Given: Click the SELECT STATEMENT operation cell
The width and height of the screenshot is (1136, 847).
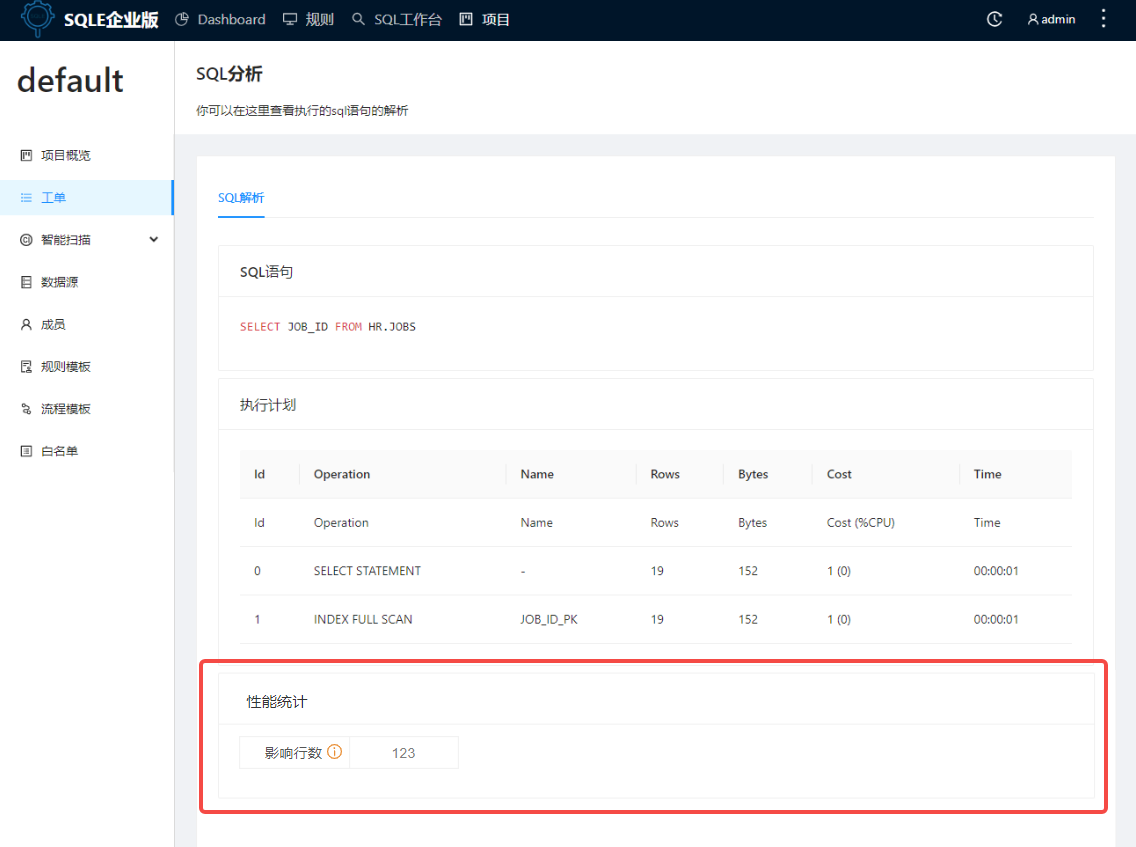Looking at the screenshot, I should click(x=367, y=571).
